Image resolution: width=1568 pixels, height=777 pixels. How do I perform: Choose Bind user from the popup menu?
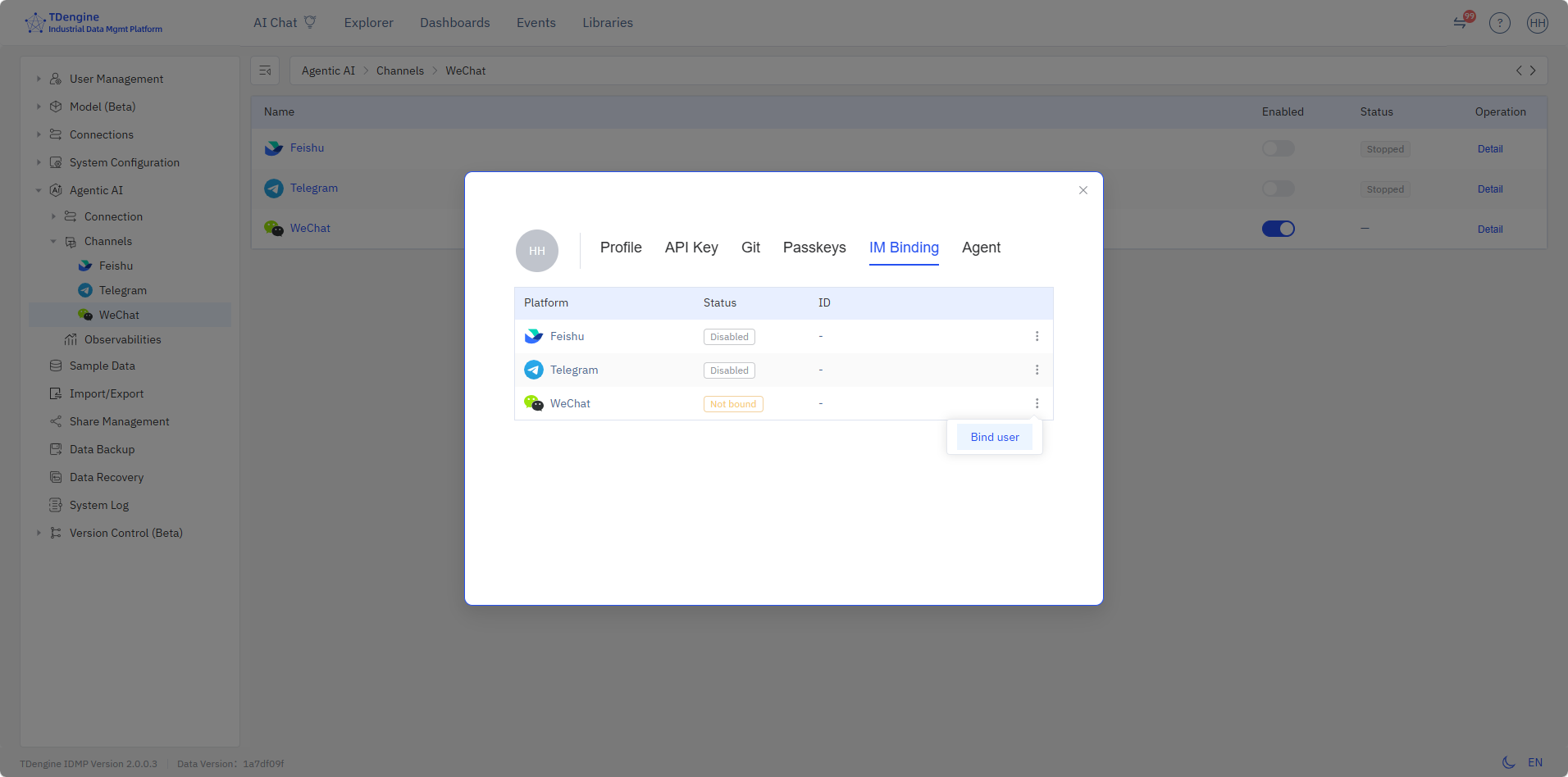[995, 437]
